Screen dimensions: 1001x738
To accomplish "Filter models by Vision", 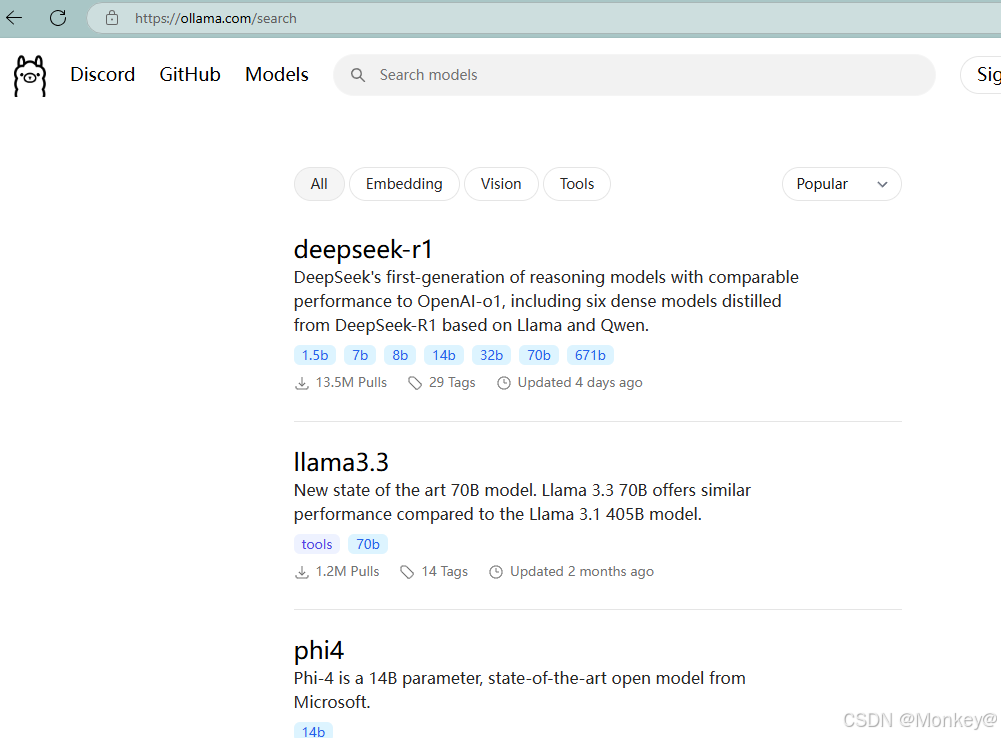I will pos(501,184).
